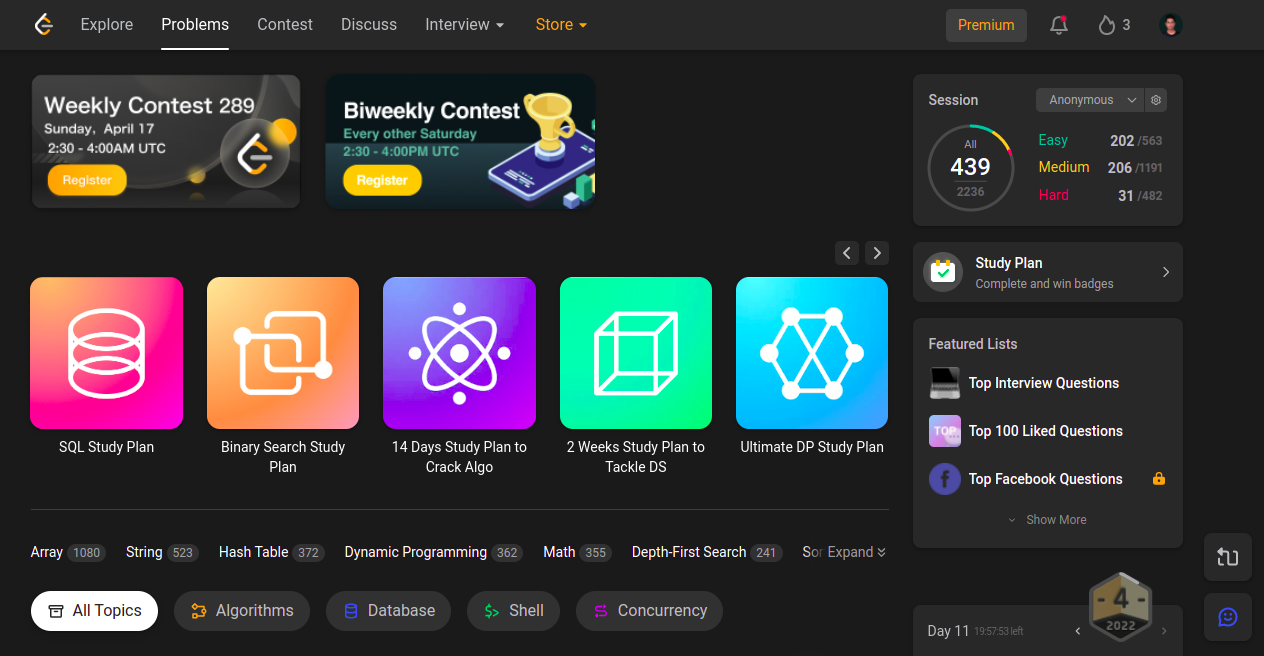Screen dimensions: 1264x656
Task: Open the Discuss tab
Action: tap(369, 24)
